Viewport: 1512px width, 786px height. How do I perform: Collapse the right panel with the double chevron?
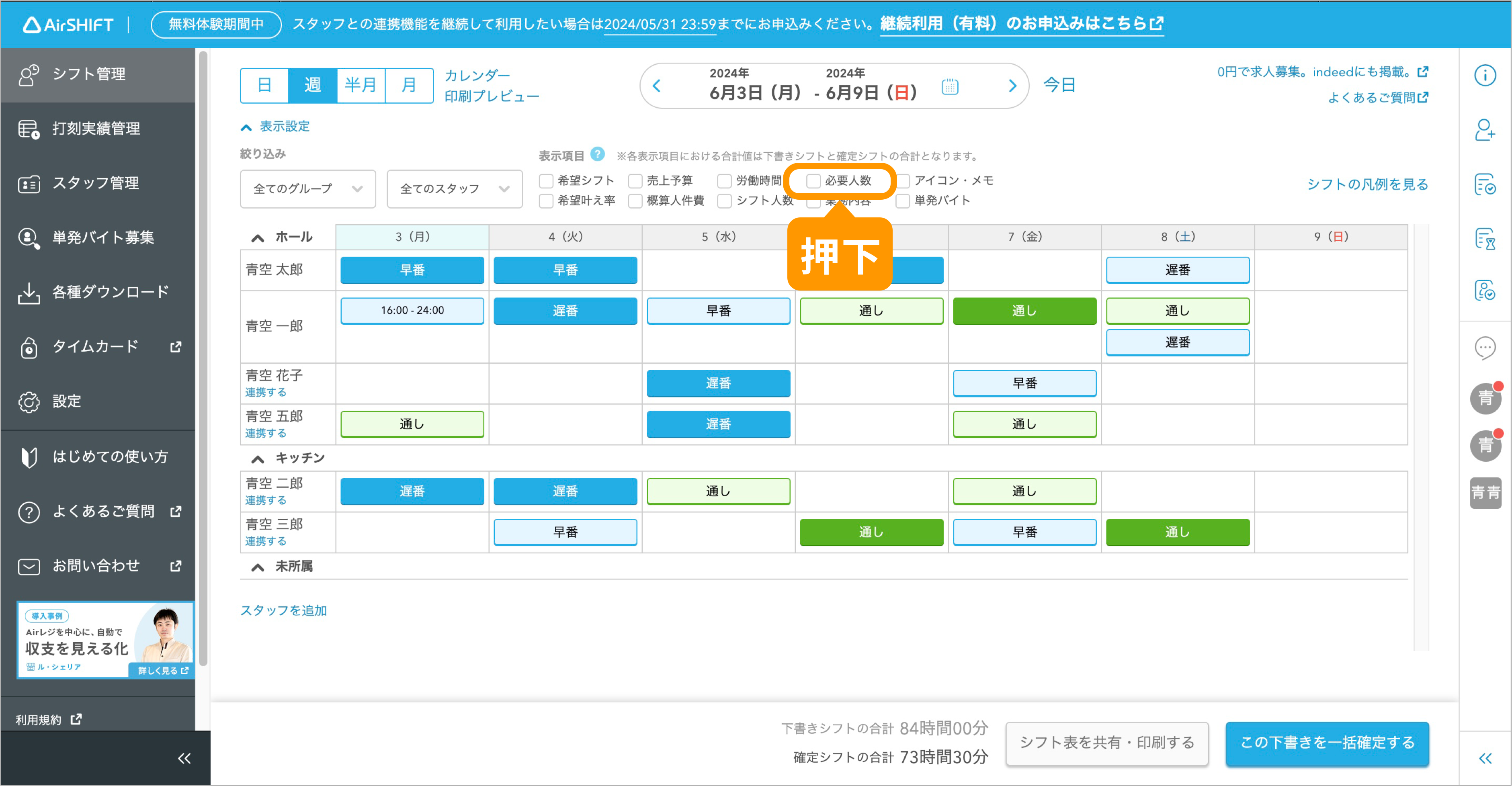1484,758
